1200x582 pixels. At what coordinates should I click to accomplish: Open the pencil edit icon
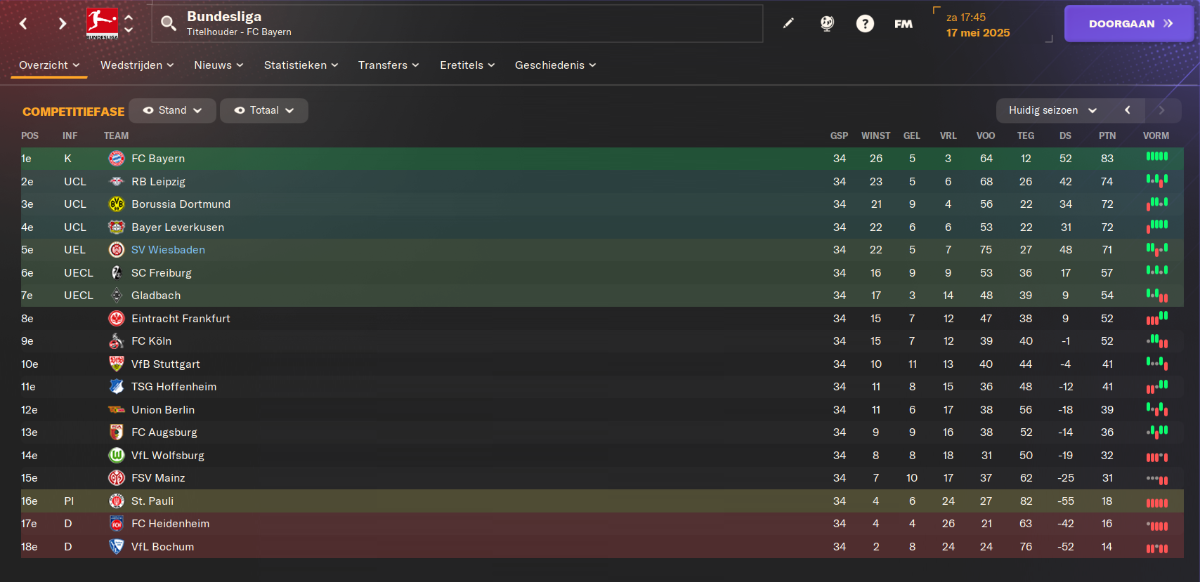pos(788,23)
